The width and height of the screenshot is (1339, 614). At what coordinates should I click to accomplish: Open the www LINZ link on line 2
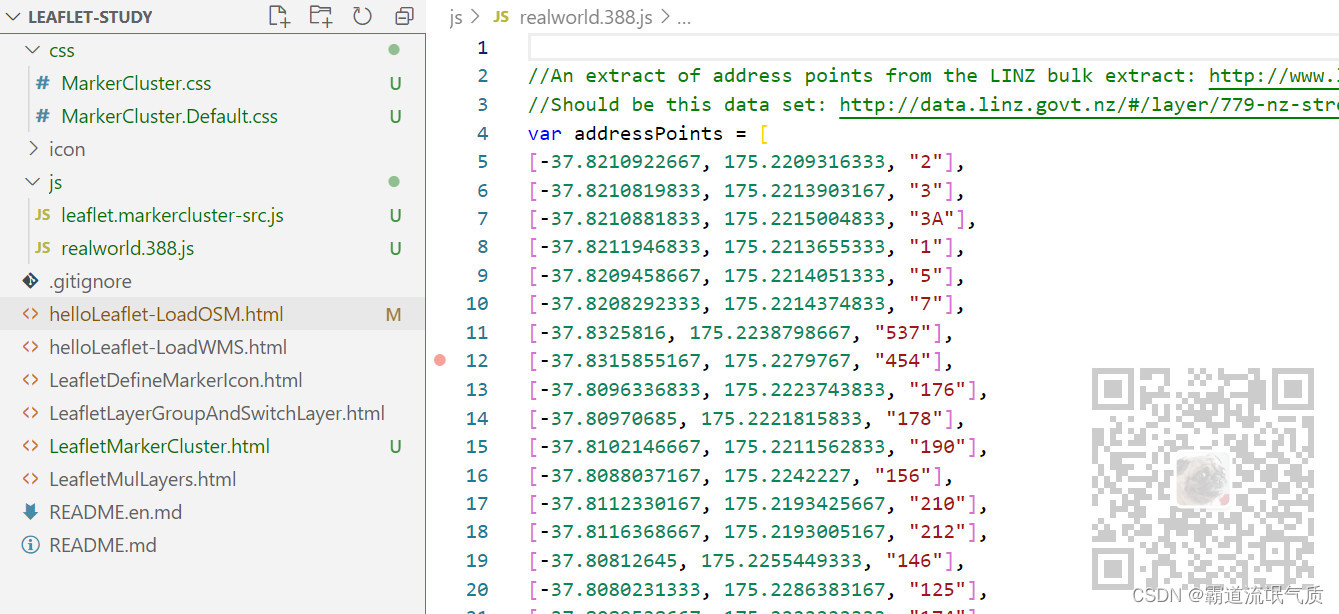tap(1274, 76)
